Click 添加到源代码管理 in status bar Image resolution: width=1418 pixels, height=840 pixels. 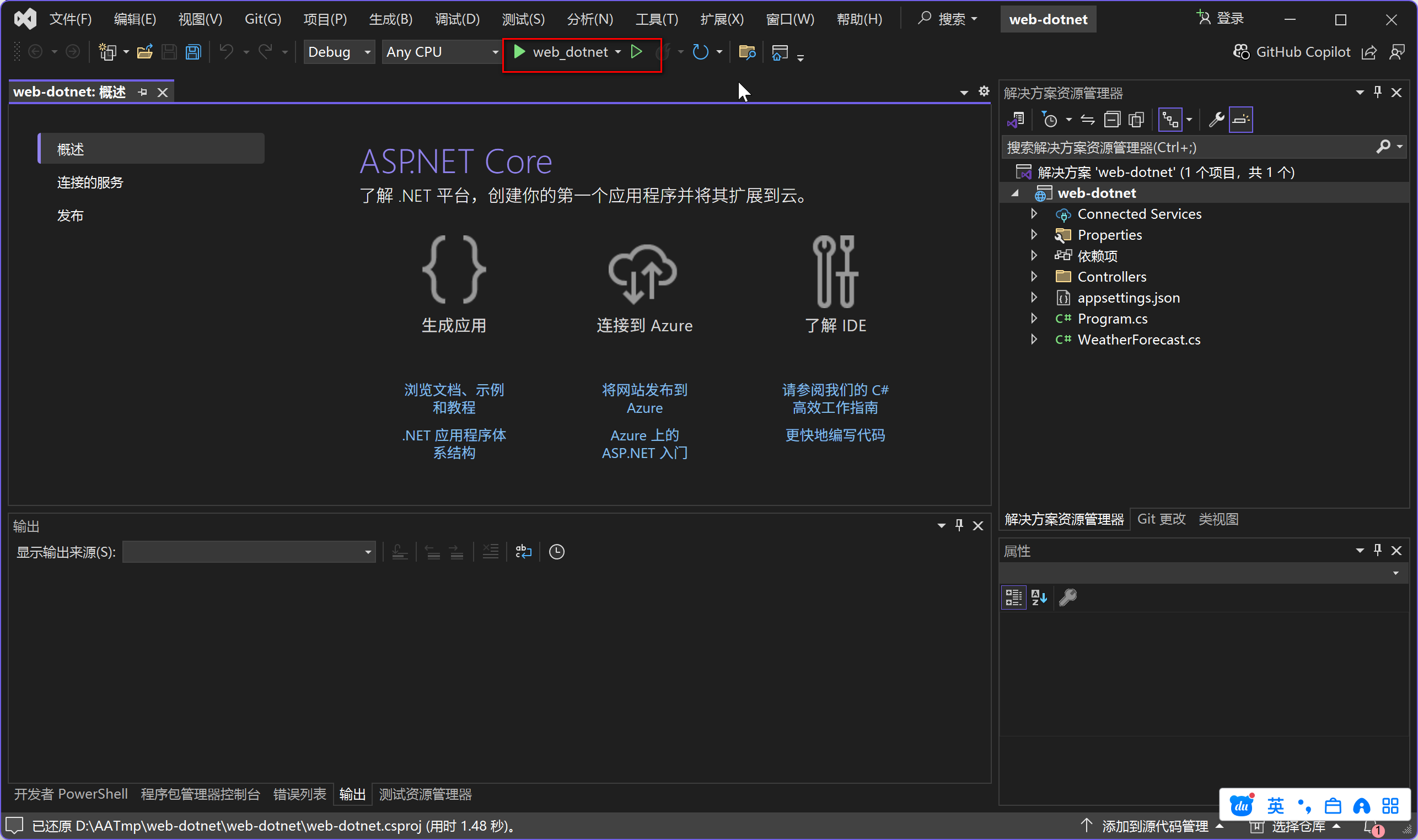(1155, 826)
